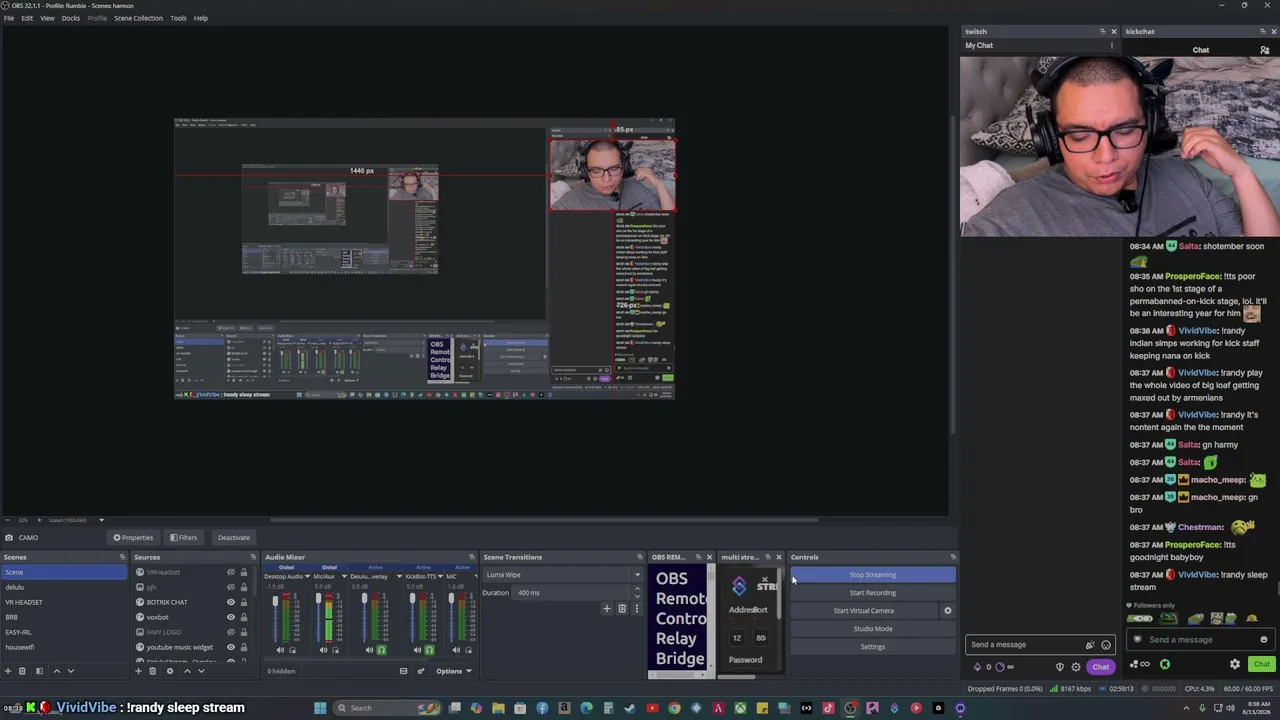Image resolution: width=1280 pixels, height=720 pixels.
Task: Open Twitch chat settings gear
Action: tap(1076, 667)
